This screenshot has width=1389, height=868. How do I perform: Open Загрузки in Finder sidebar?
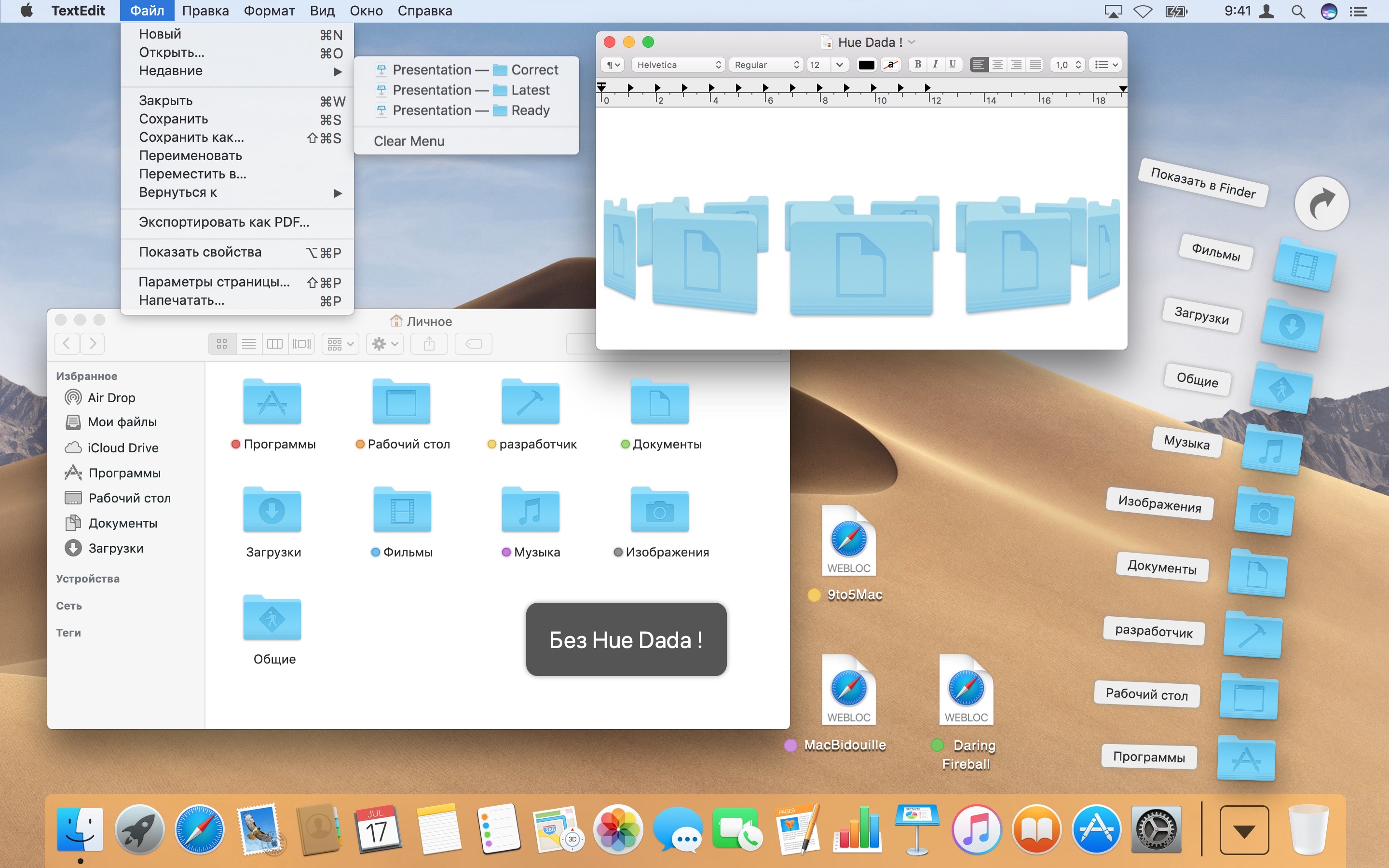point(104,548)
